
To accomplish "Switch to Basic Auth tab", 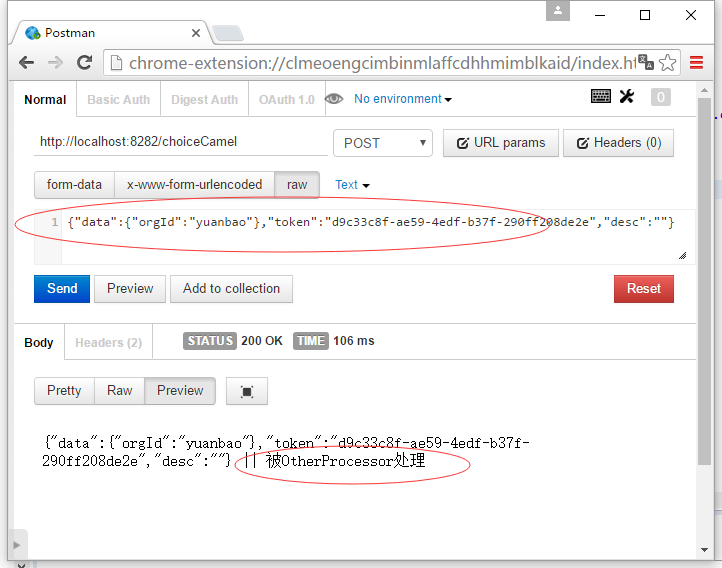I will point(118,100).
